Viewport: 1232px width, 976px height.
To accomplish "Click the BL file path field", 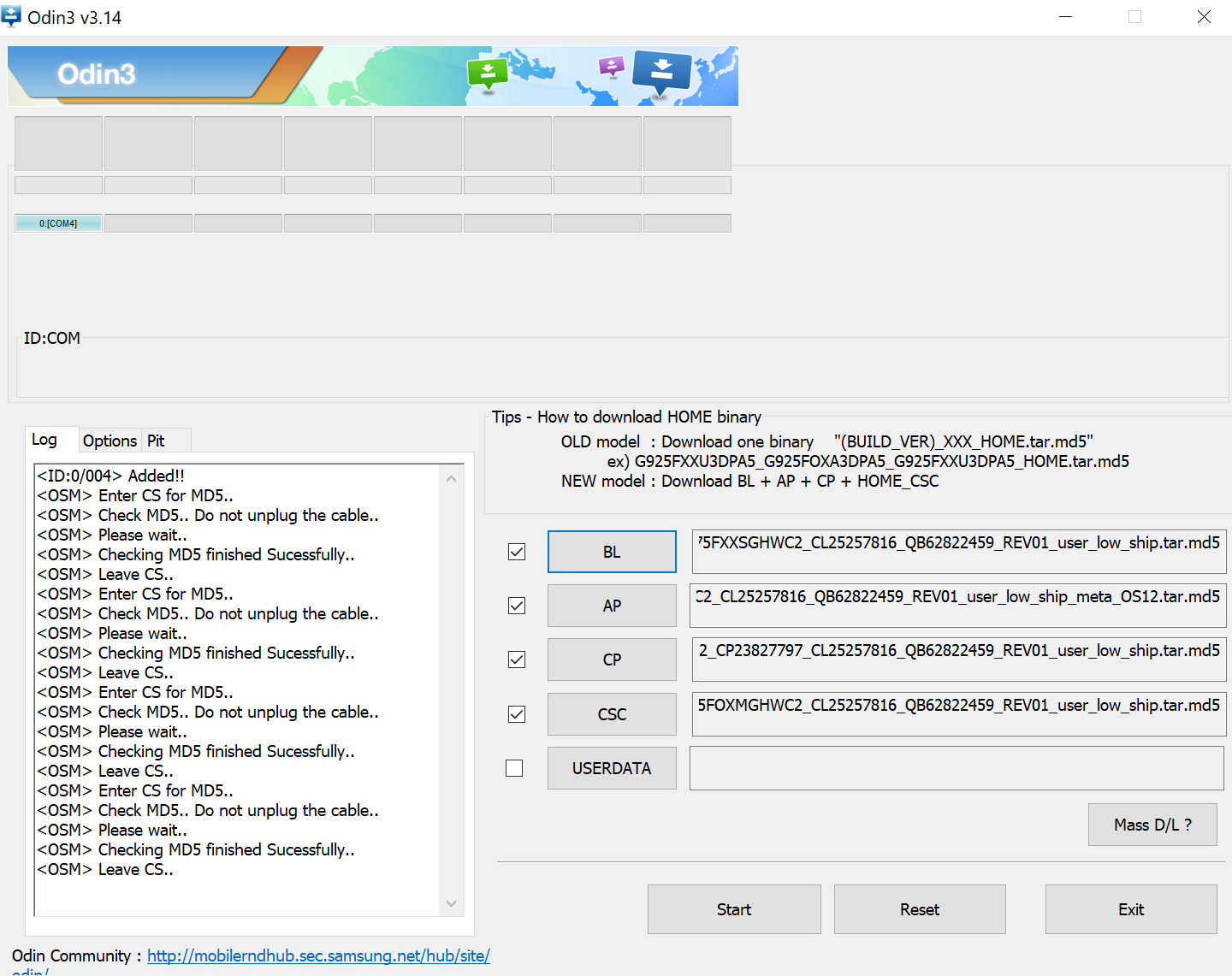I will click(959, 552).
